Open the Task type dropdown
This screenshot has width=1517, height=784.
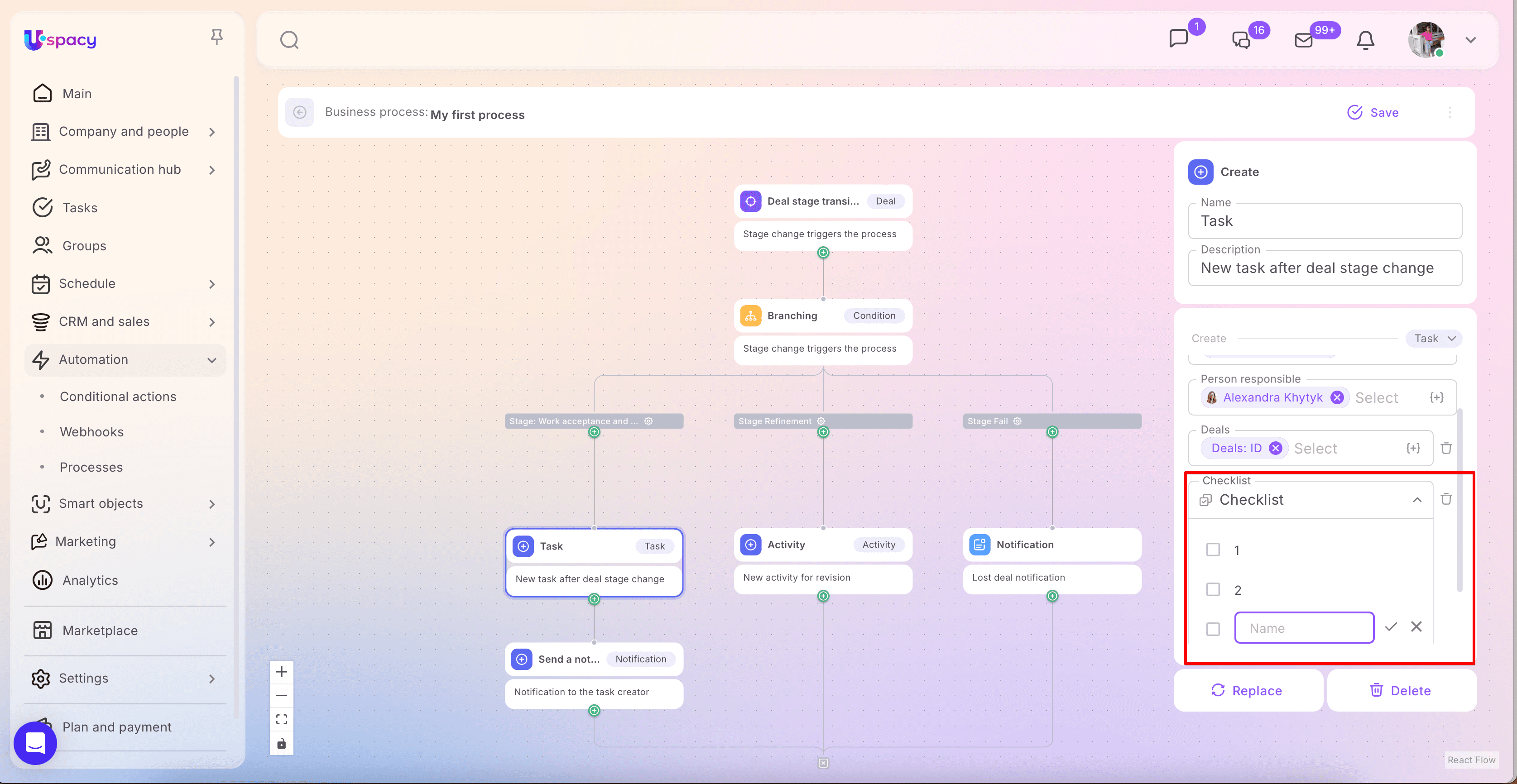tap(1433, 339)
